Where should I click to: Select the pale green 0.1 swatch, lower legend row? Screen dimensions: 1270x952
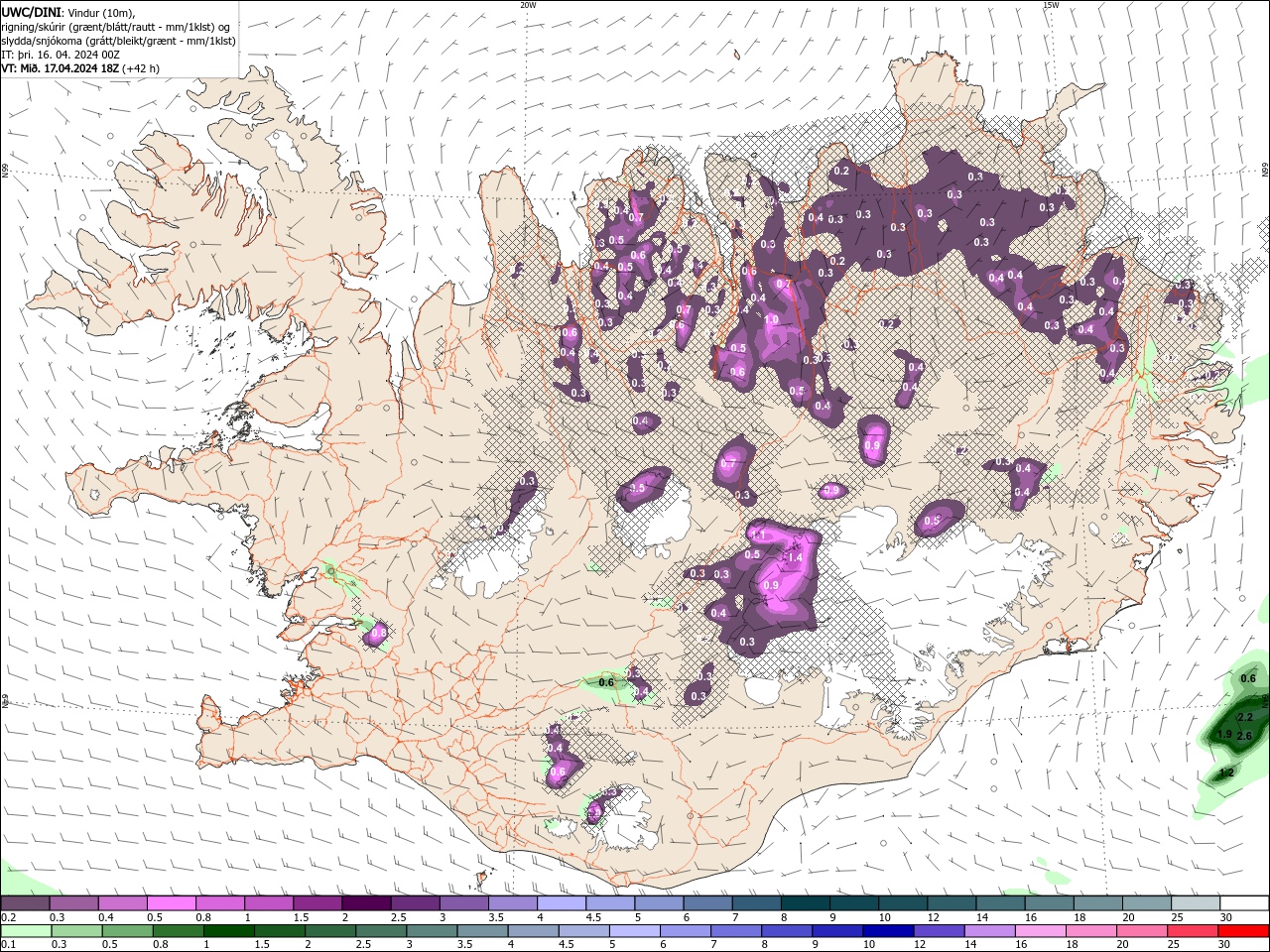(x=25, y=930)
